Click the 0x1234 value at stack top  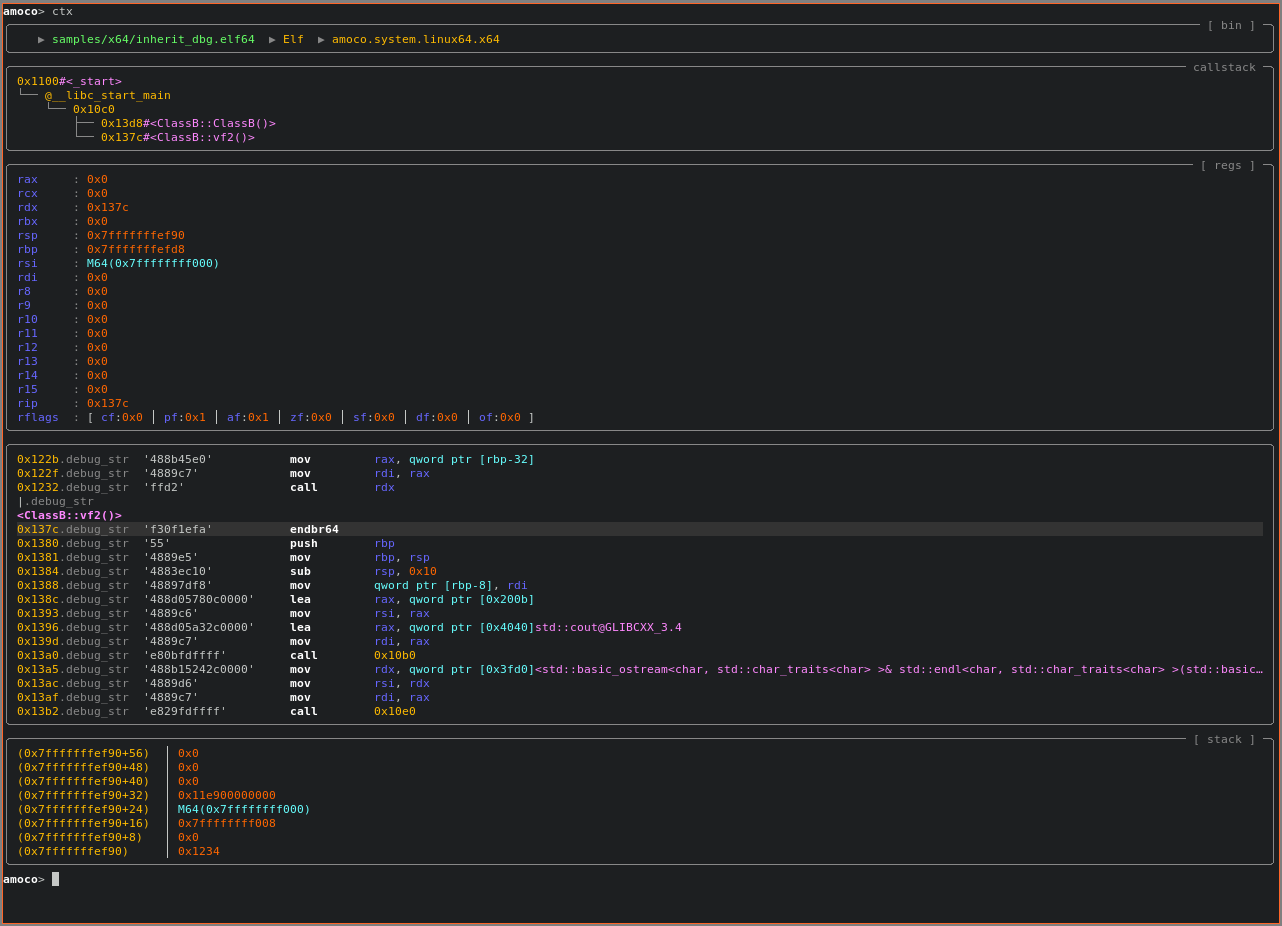[x=198, y=852]
